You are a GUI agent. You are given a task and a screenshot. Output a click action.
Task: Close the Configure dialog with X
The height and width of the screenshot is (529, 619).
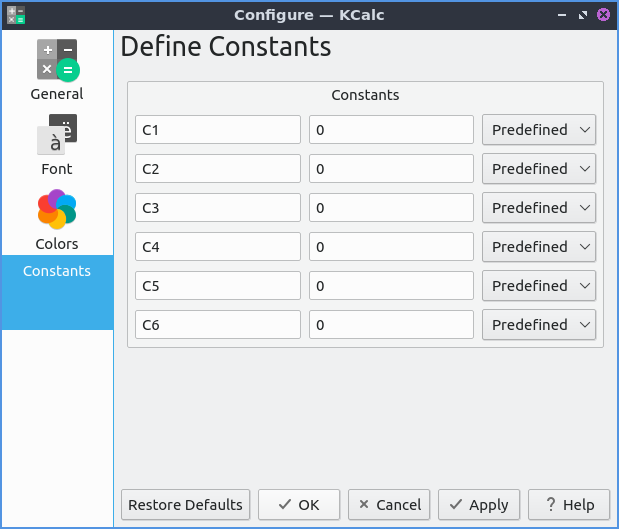click(x=603, y=15)
